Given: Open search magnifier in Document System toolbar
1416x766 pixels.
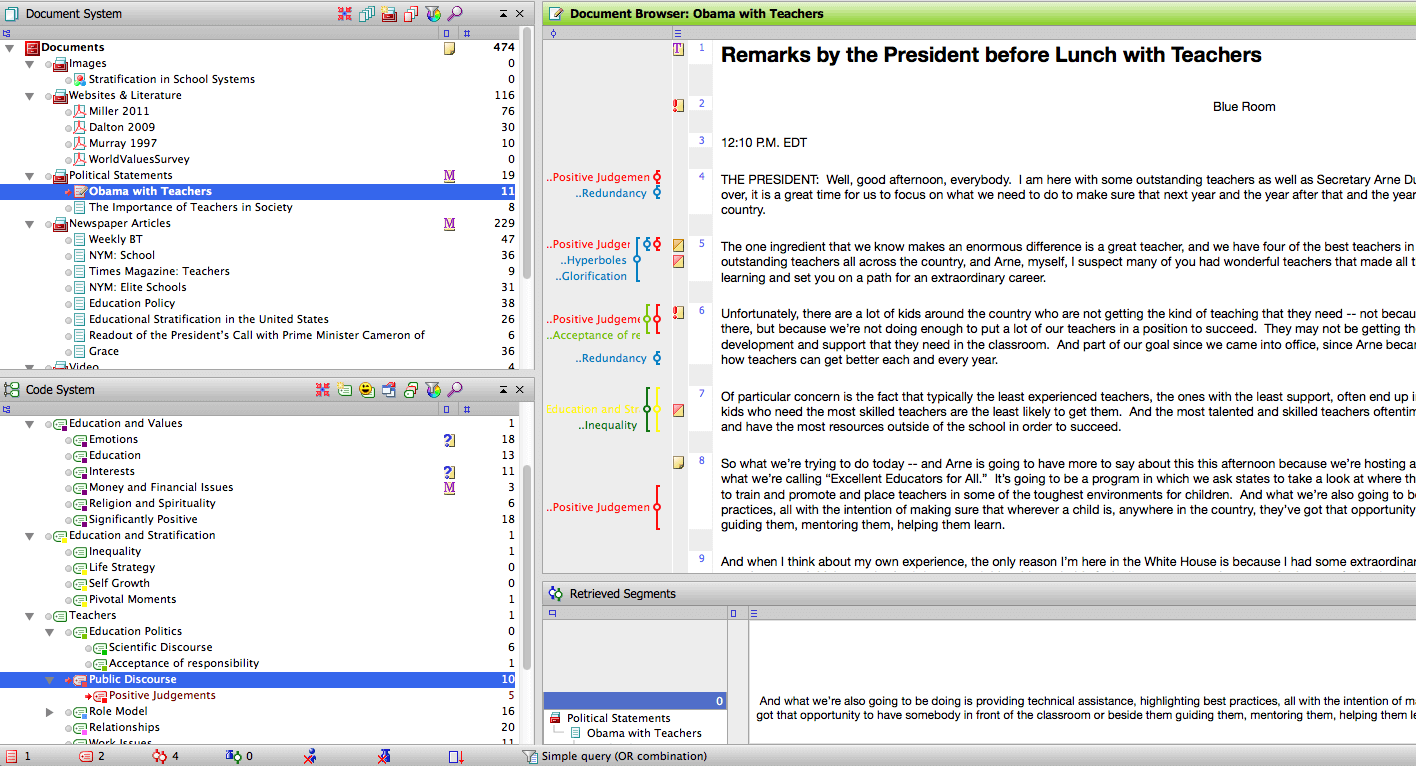Looking at the screenshot, I should (455, 14).
